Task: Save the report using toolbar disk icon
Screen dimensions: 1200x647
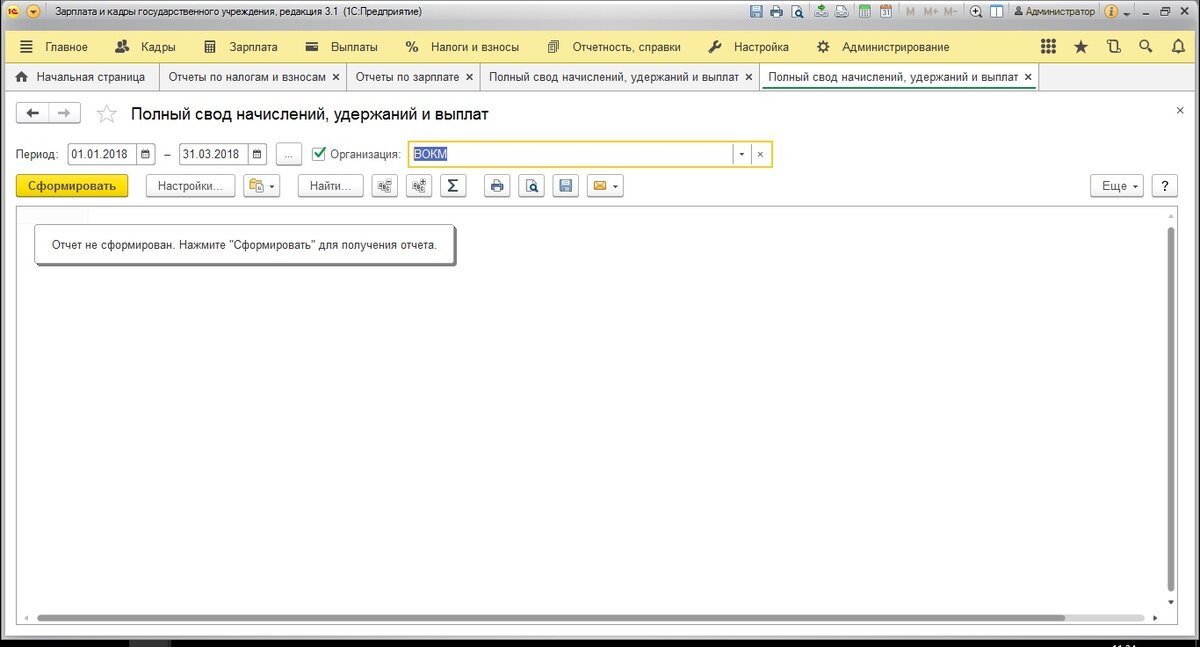Action: click(x=565, y=186)
